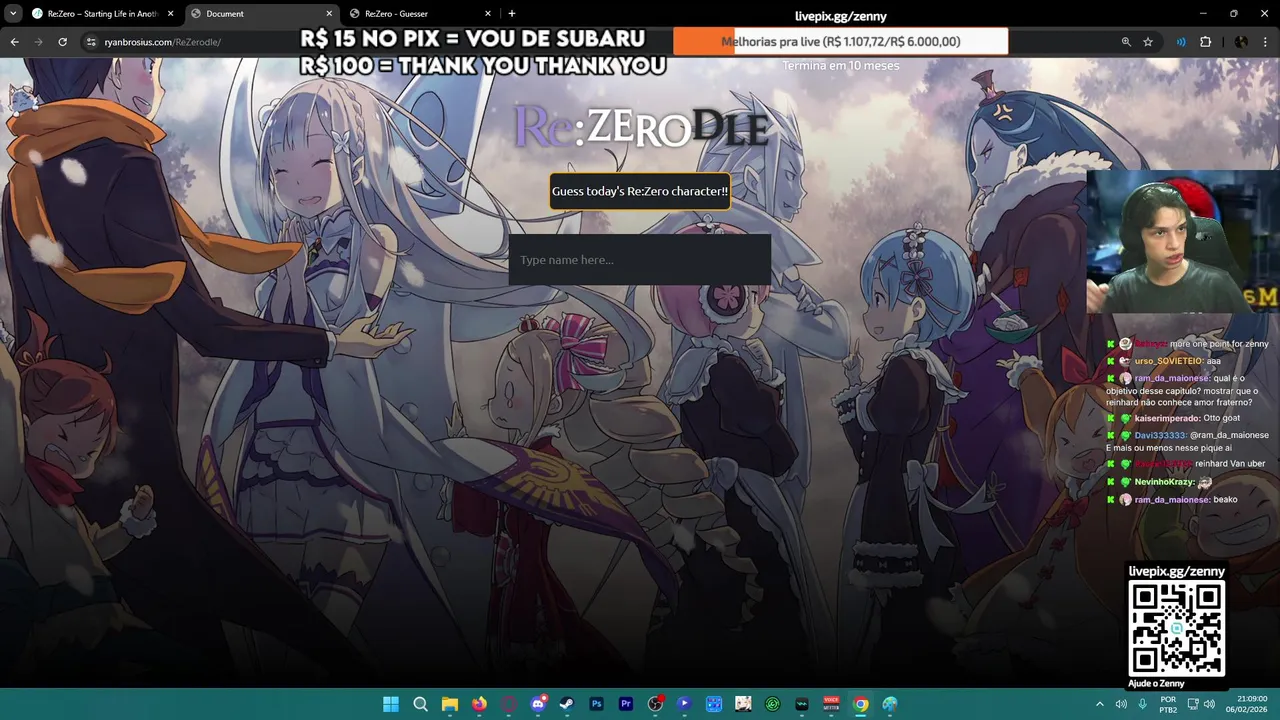Open Premiere Pro from the taskbar
The width and height of the screenshot is (1280, 720).
pyautogui.click(x=626, y=704)
